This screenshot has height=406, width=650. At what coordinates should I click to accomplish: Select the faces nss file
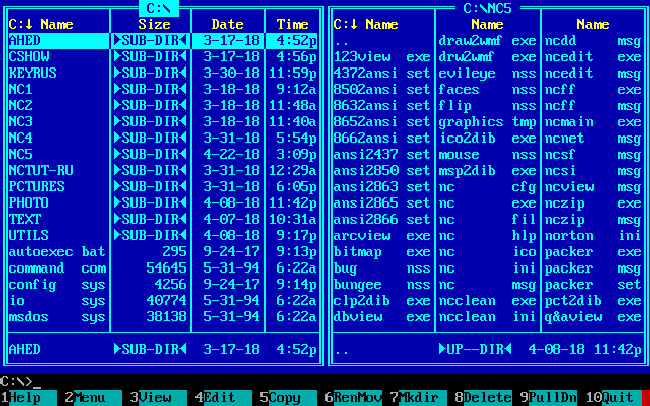coord(488,89)
